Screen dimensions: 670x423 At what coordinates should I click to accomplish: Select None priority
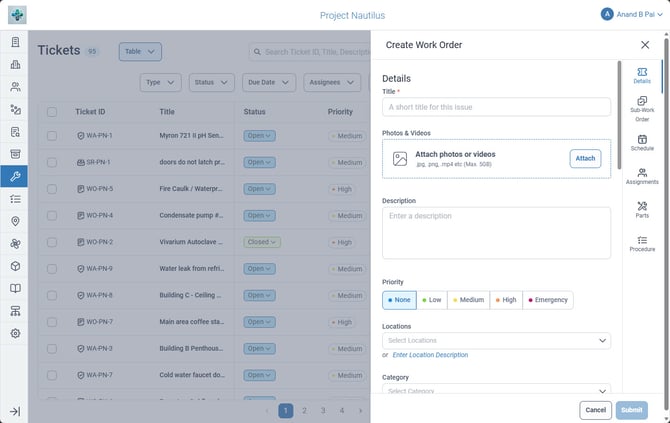pos(400,300)
